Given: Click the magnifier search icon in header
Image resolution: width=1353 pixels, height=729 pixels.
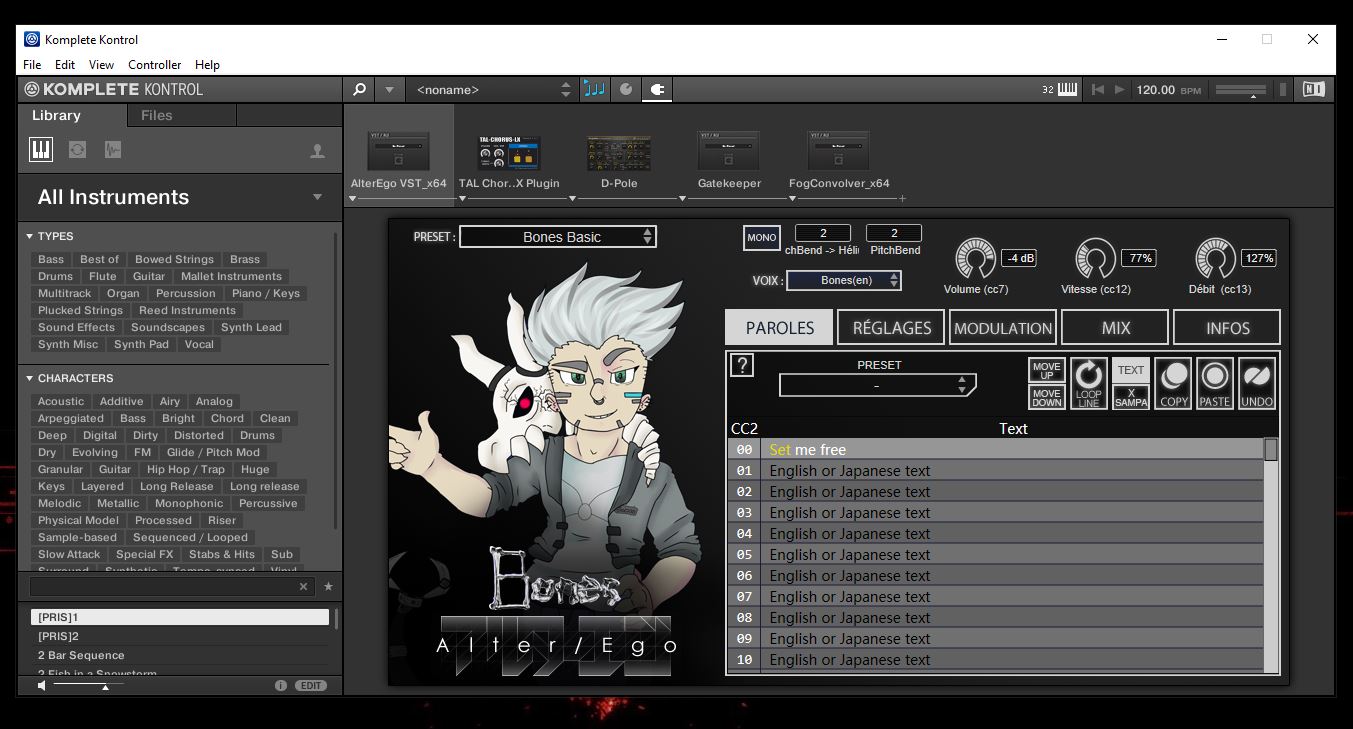Looking at the screenshot, I should [360, 89].
